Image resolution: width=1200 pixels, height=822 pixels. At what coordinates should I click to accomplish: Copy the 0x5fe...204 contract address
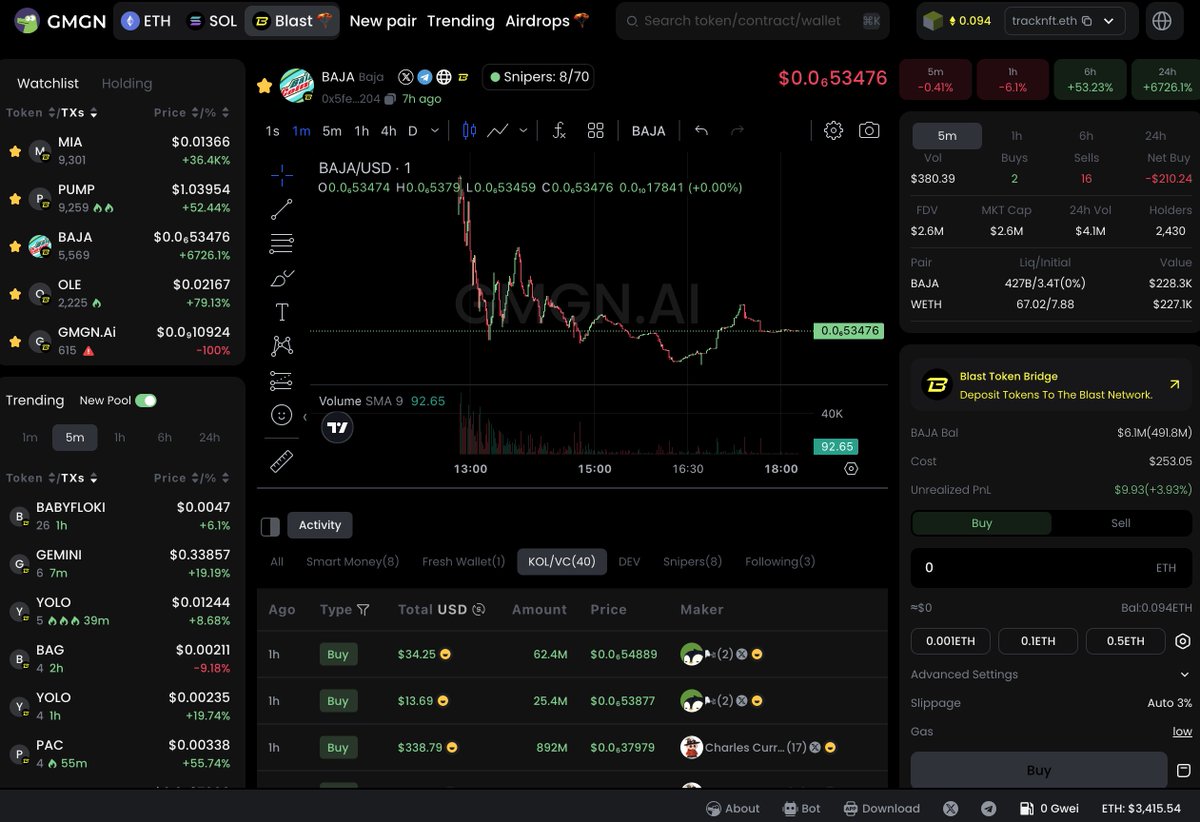tap(390, 99)
